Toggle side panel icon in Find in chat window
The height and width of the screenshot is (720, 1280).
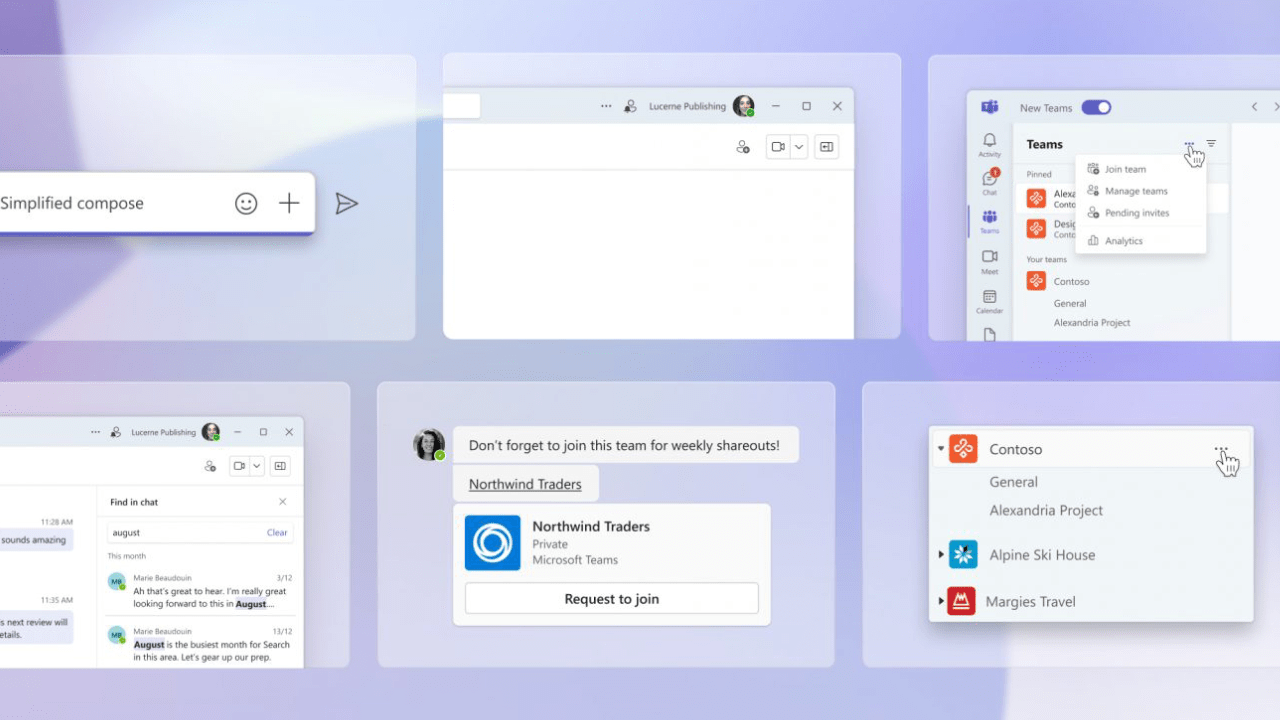(281, 466)
